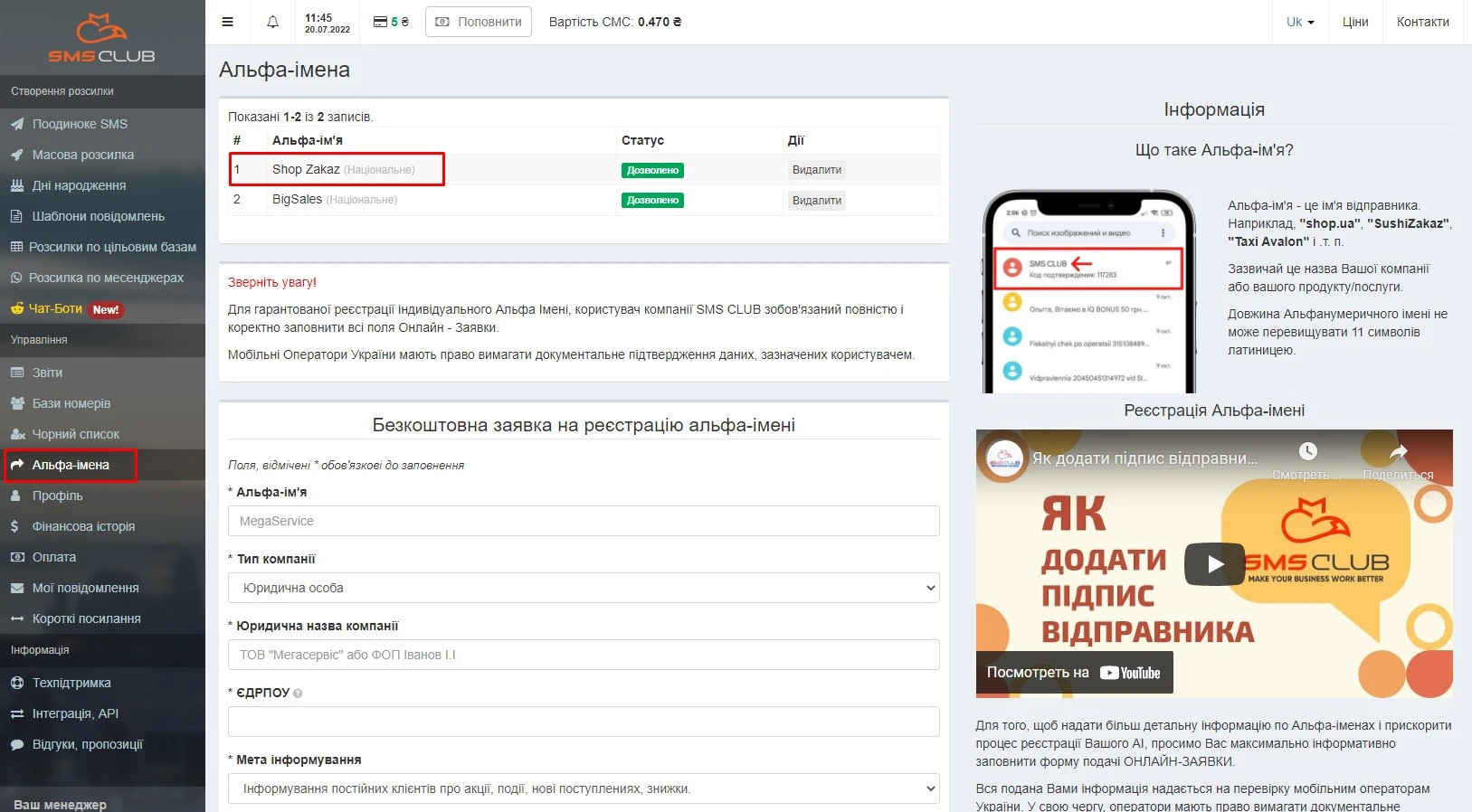1472x812 pixels.
Task: Click the video share arrow icon
Action: pyautogui.click(x=1398, y=452)
